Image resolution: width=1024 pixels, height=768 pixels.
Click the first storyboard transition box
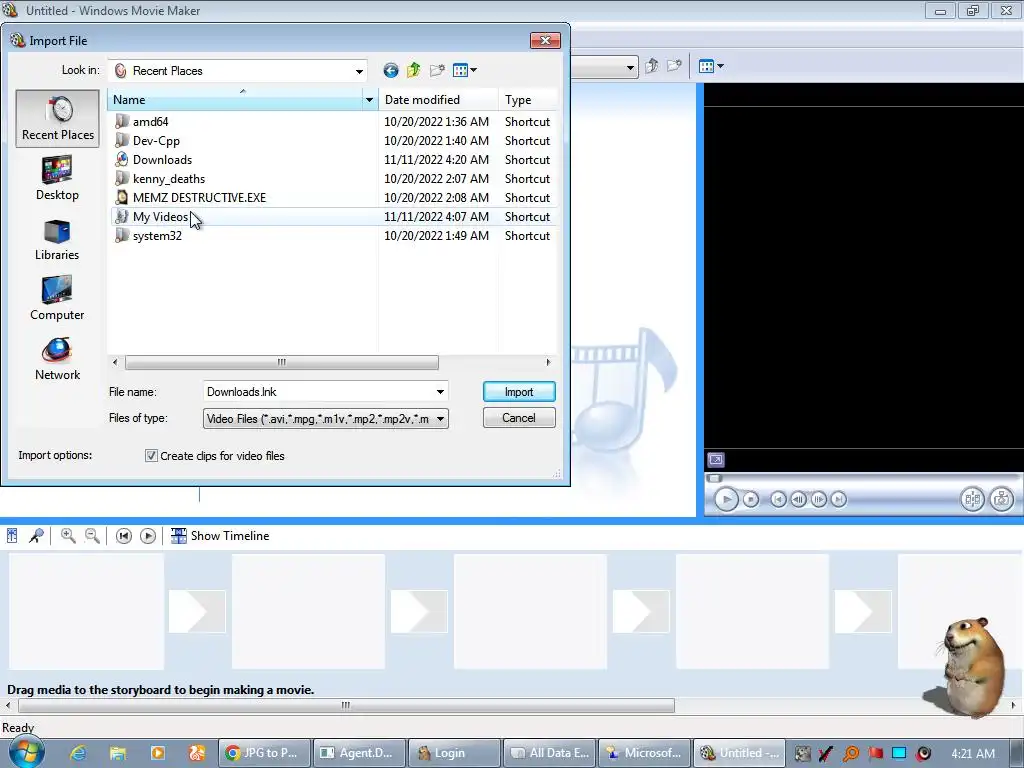coord(197,612)
